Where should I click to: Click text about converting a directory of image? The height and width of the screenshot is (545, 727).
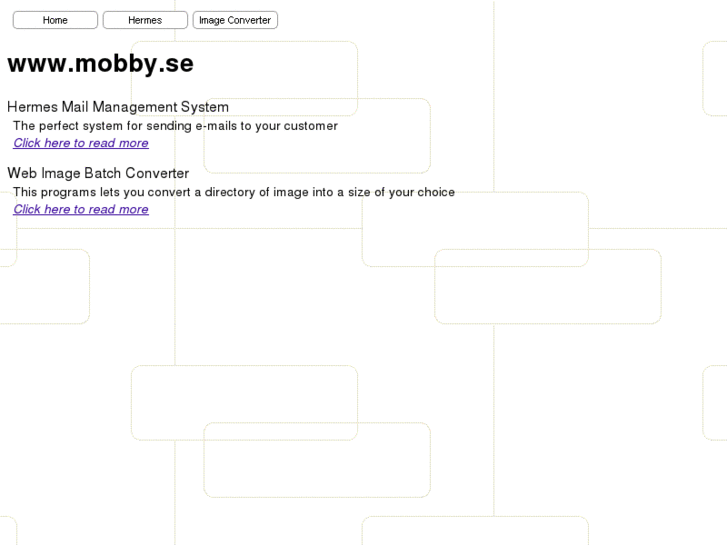point(234,192)
